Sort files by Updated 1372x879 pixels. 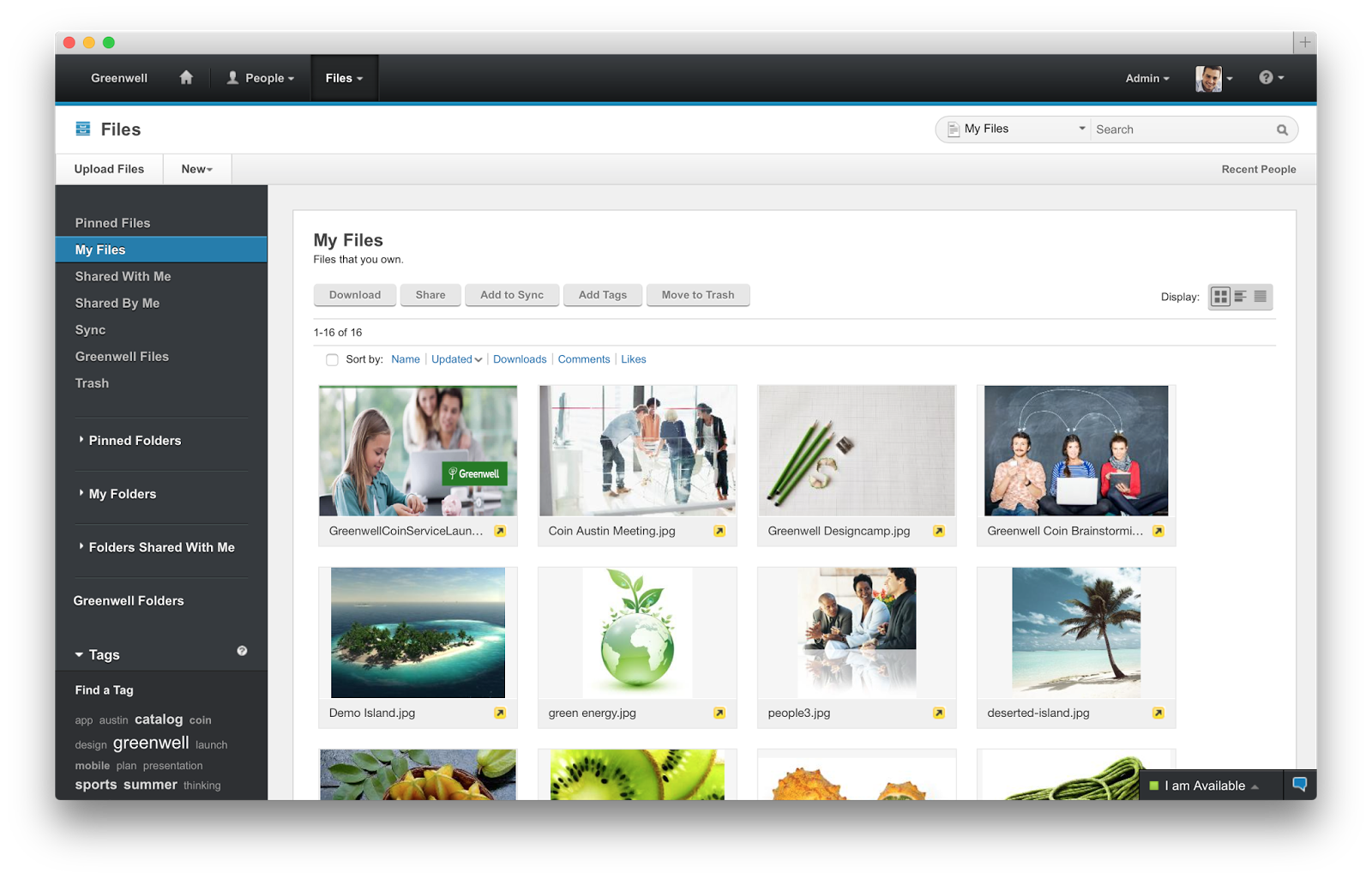456,359
